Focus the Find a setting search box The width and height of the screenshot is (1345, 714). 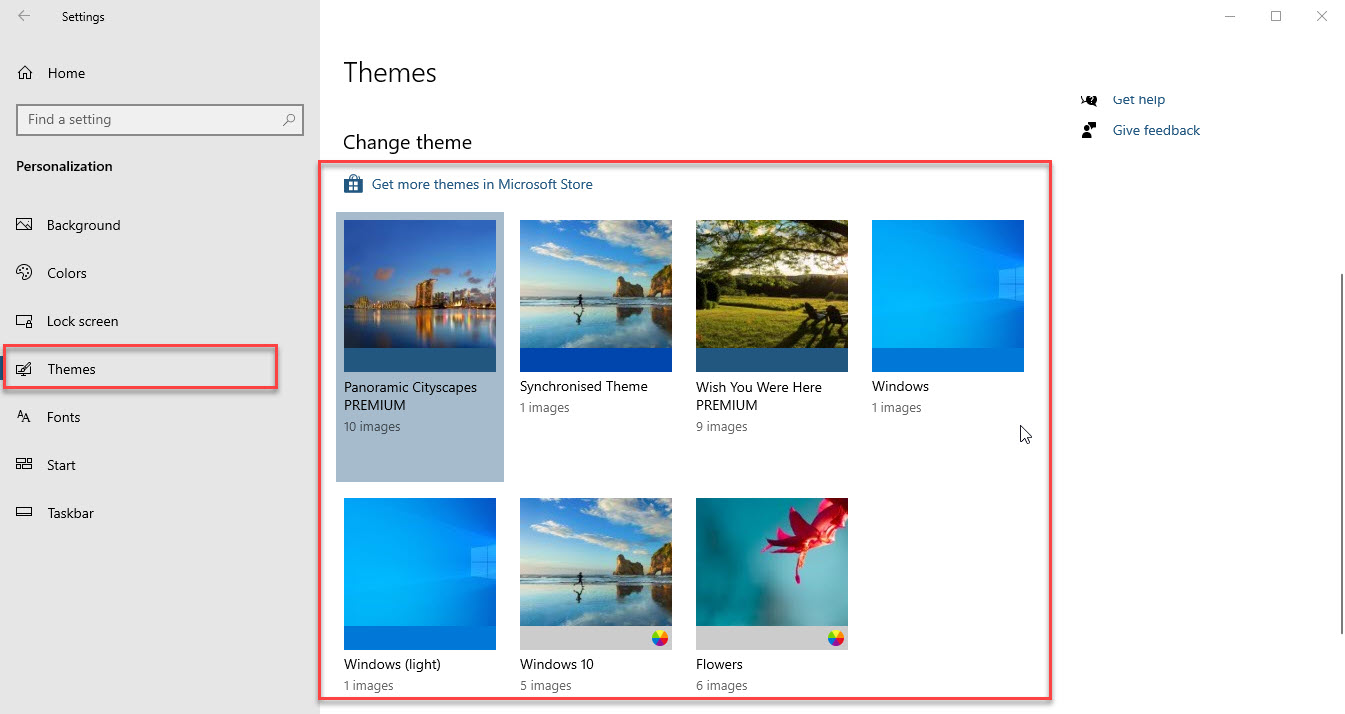160,119
